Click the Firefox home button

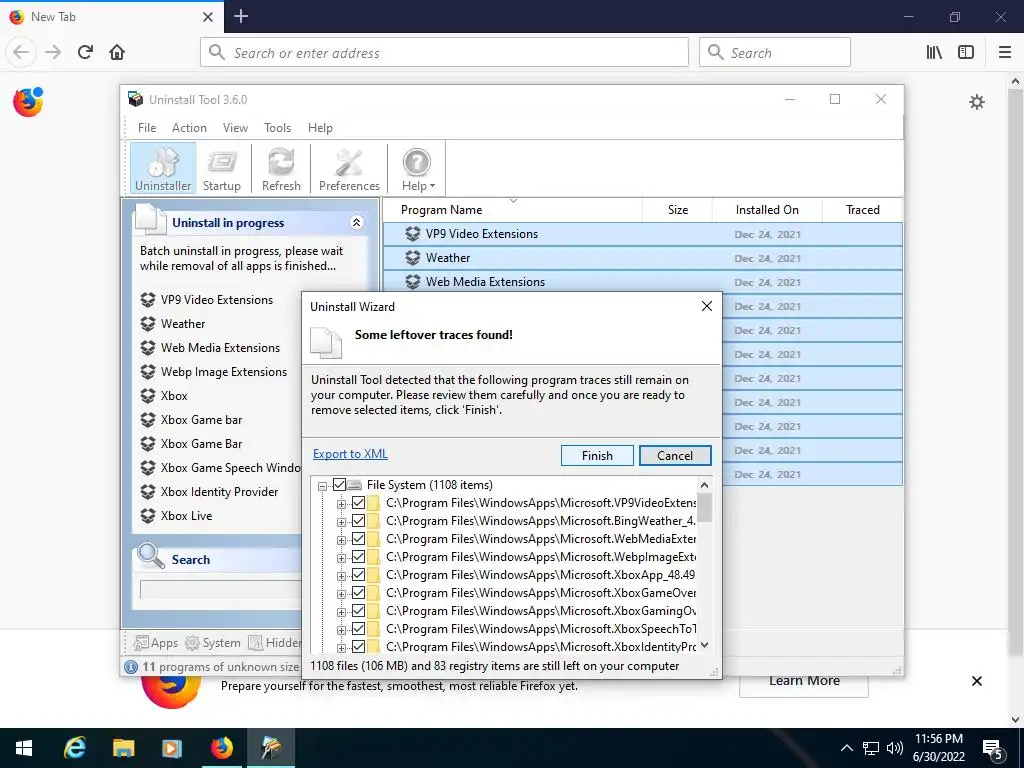click(x=117, y=52)
